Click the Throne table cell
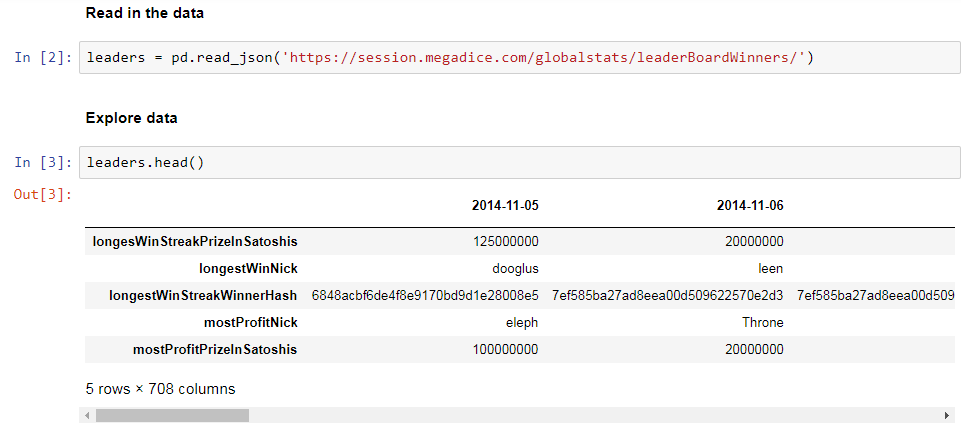Image resolution: width=961 pixels, height=423 pixels. click(x=762, y=322)
